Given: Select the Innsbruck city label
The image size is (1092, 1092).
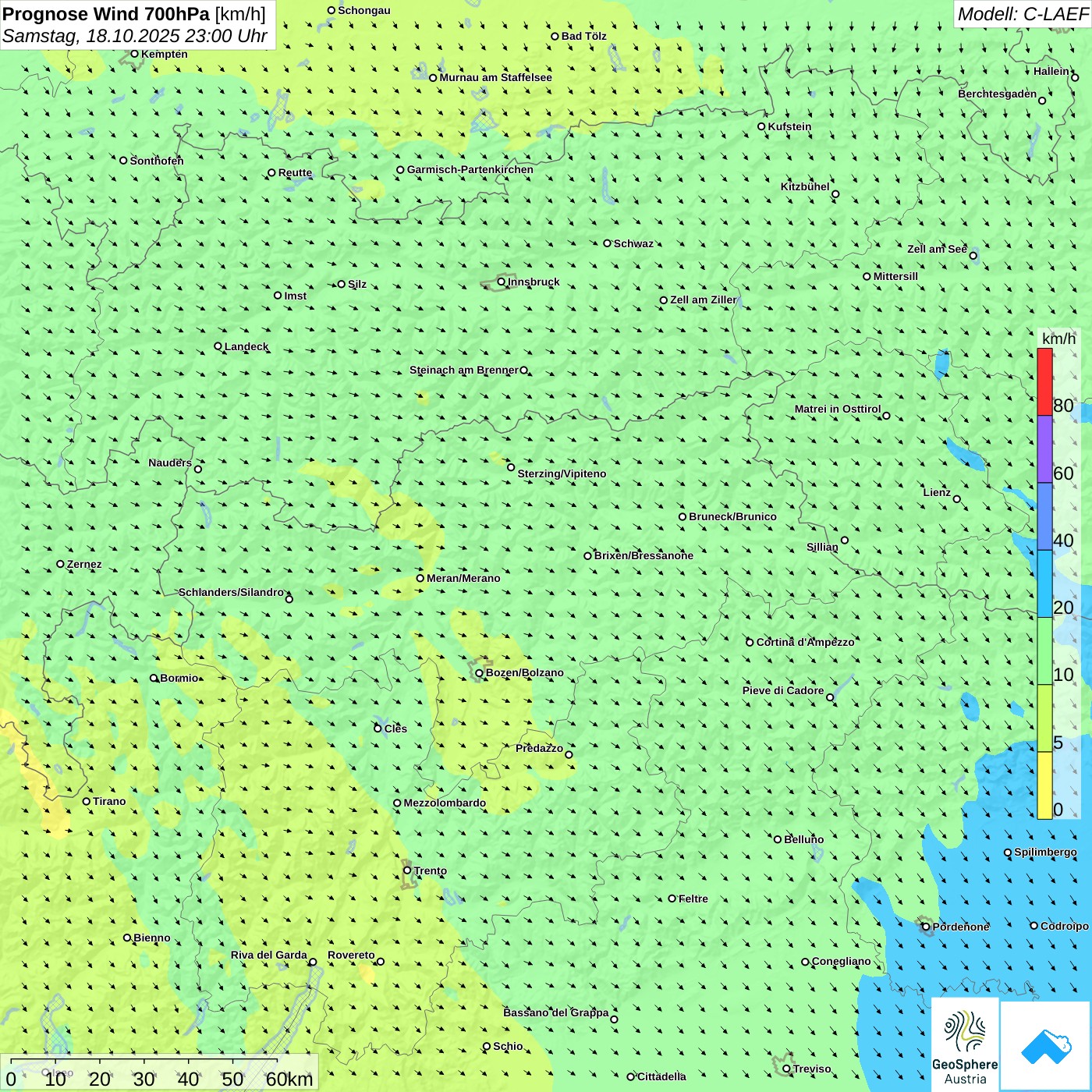Looking at the screenshot, I should click(x=534, y=282).
